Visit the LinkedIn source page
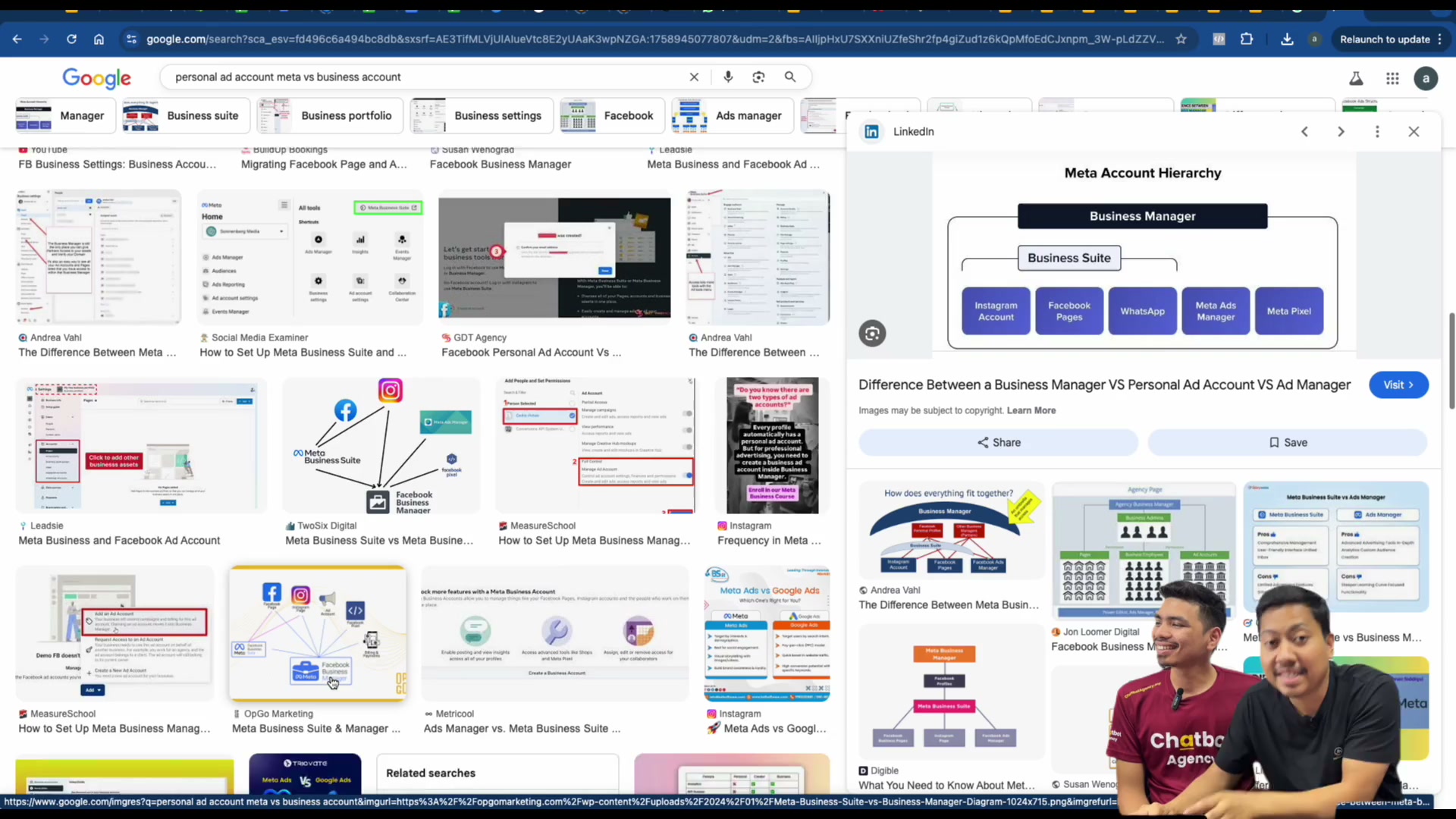The height and width of the screenshot is (819, 1456). point(1398,384)
